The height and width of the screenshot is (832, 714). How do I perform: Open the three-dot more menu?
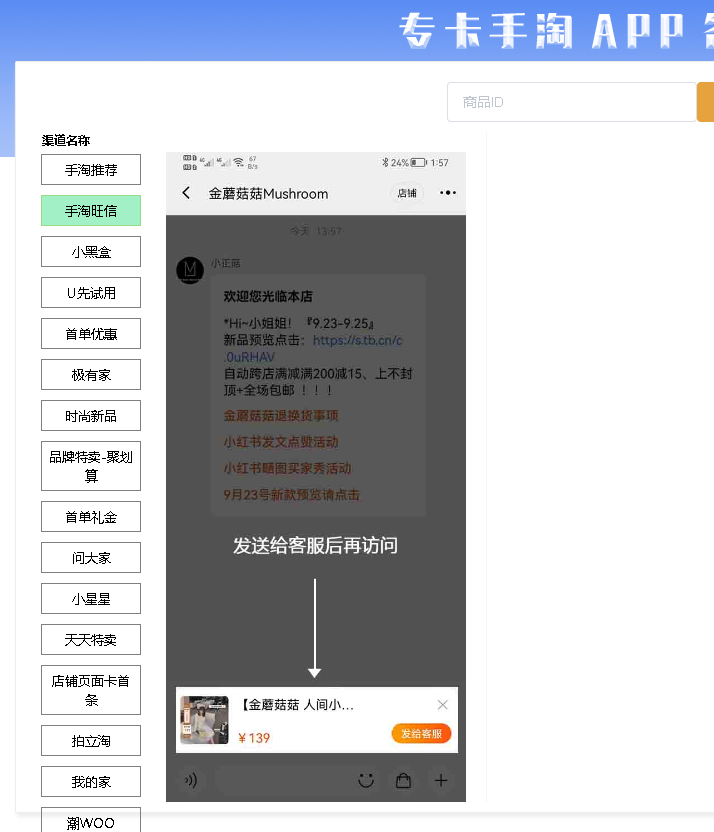click(448, 193)
